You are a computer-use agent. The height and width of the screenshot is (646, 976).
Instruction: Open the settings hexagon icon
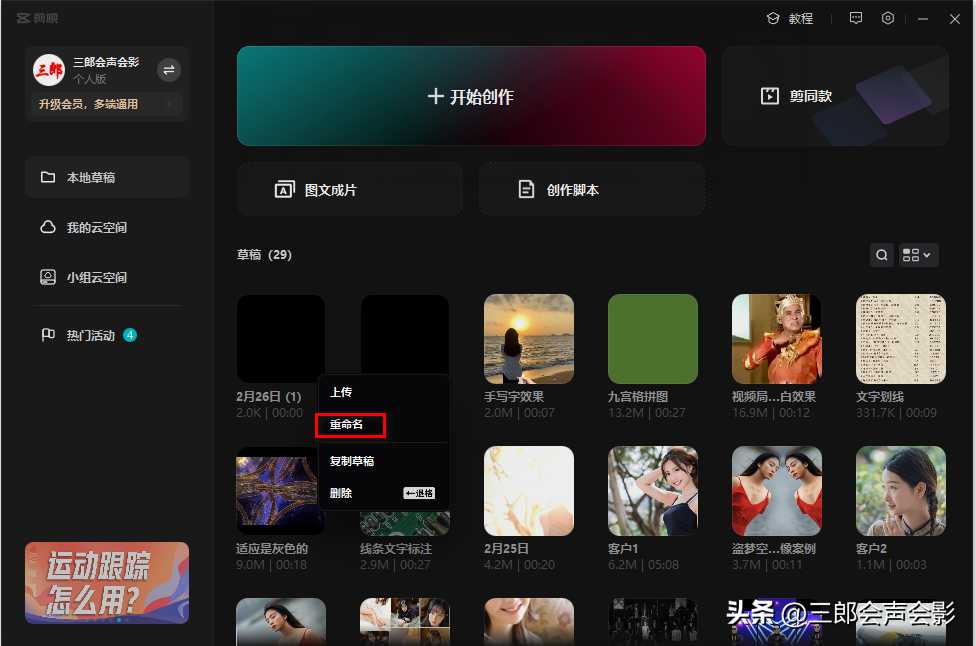pyautogui.click(x=888, y=18)
